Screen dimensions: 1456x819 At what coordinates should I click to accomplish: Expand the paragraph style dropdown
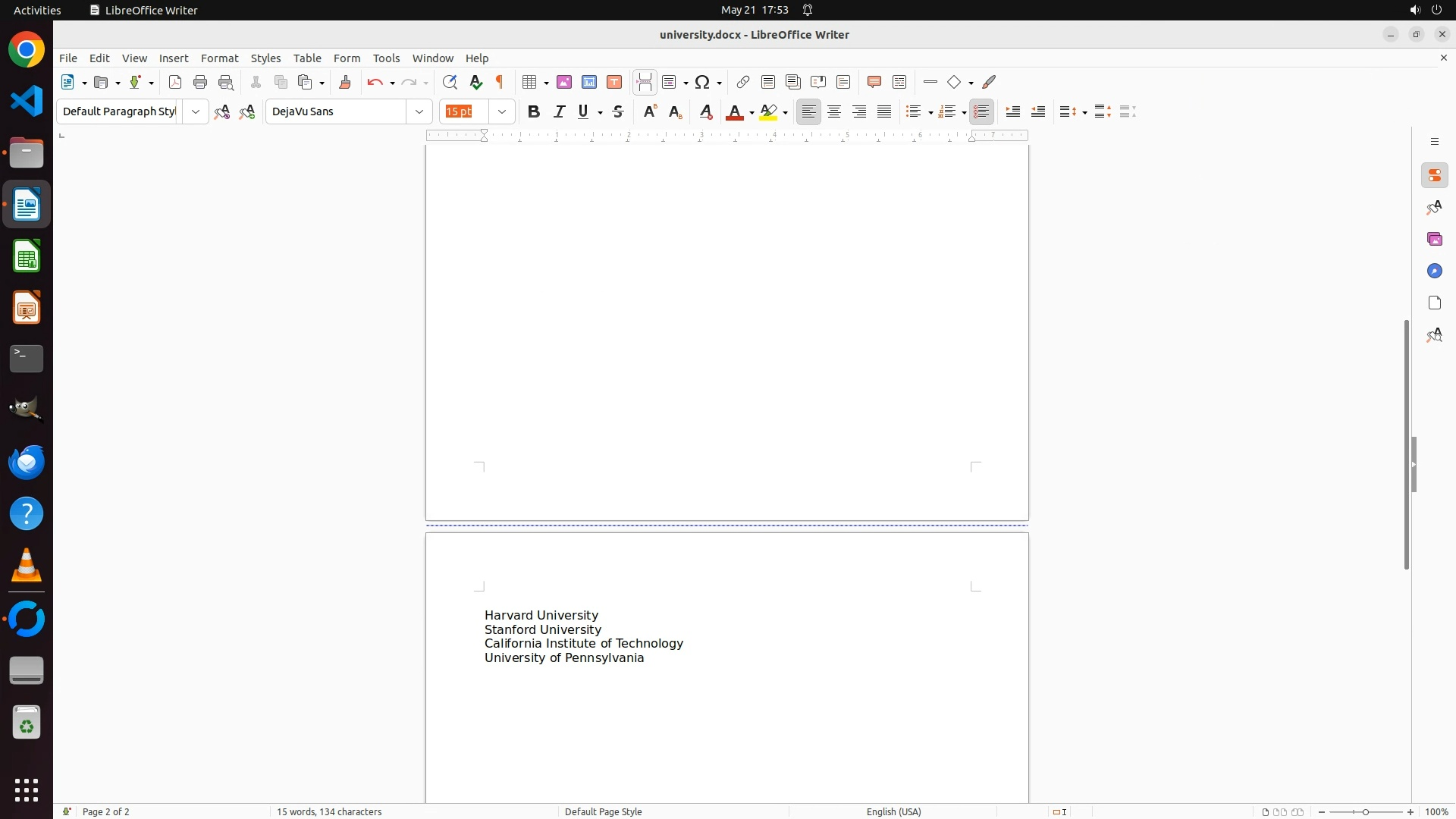(x=196, y=112)
